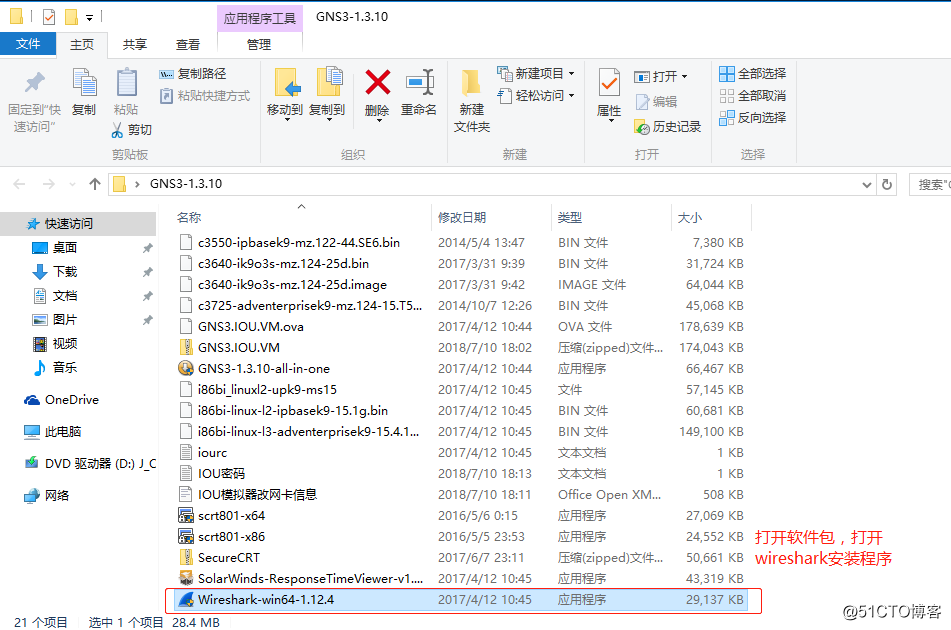Click the Refresh button next to address bar
The height and width of the screenshot is (630, 951).
pos(887,184)
